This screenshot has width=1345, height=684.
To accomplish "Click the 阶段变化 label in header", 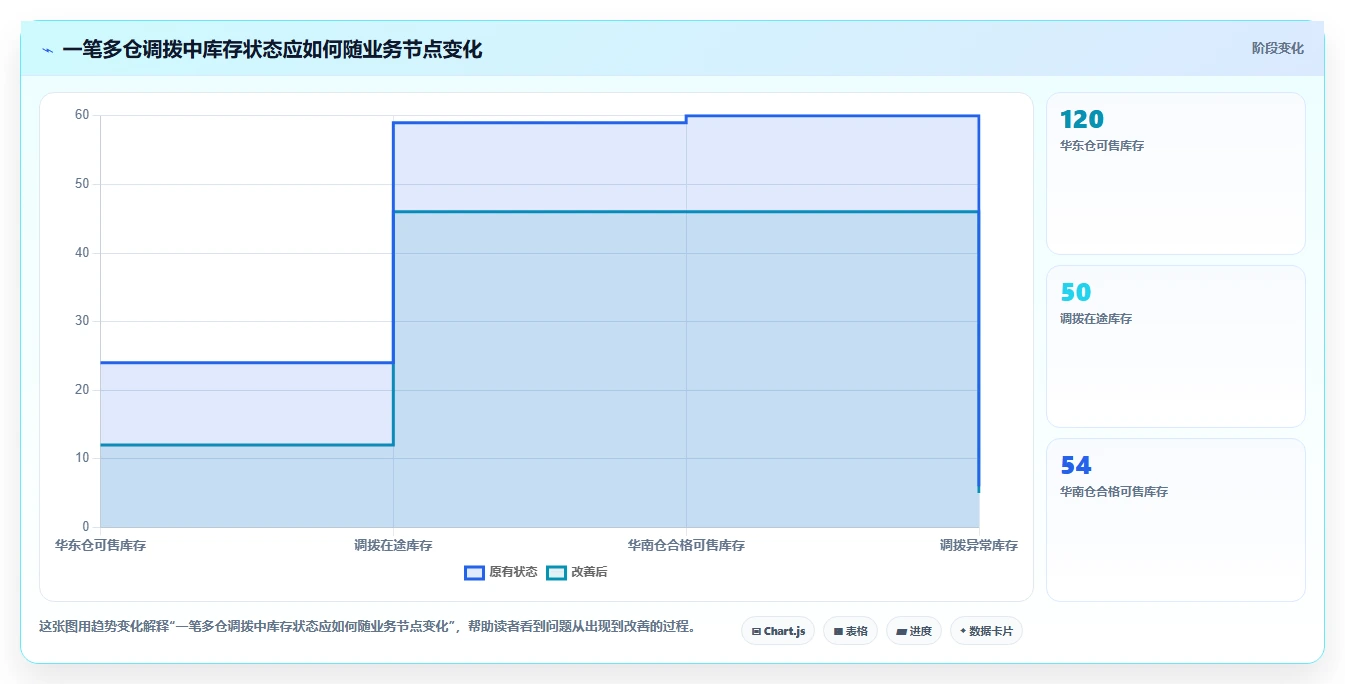I will pyautogui.click(x=1277, y=48).
